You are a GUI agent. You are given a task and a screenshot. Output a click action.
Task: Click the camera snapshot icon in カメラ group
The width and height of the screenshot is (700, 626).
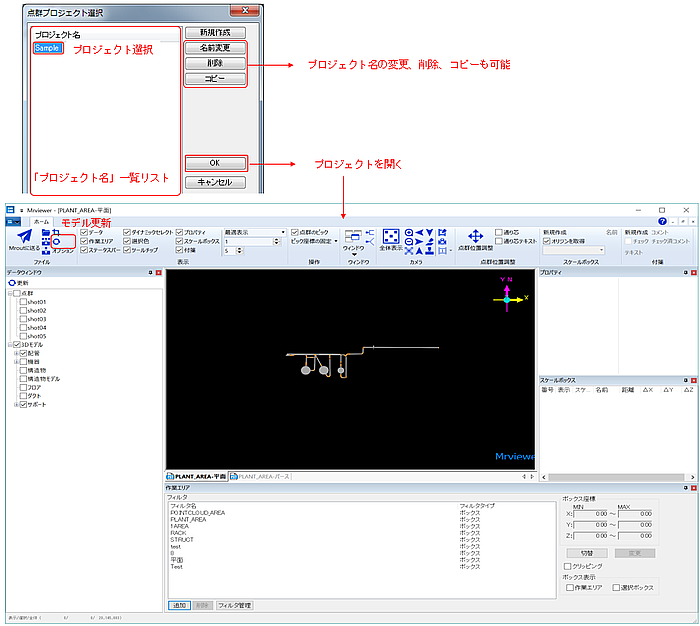(x=442, y=242)
